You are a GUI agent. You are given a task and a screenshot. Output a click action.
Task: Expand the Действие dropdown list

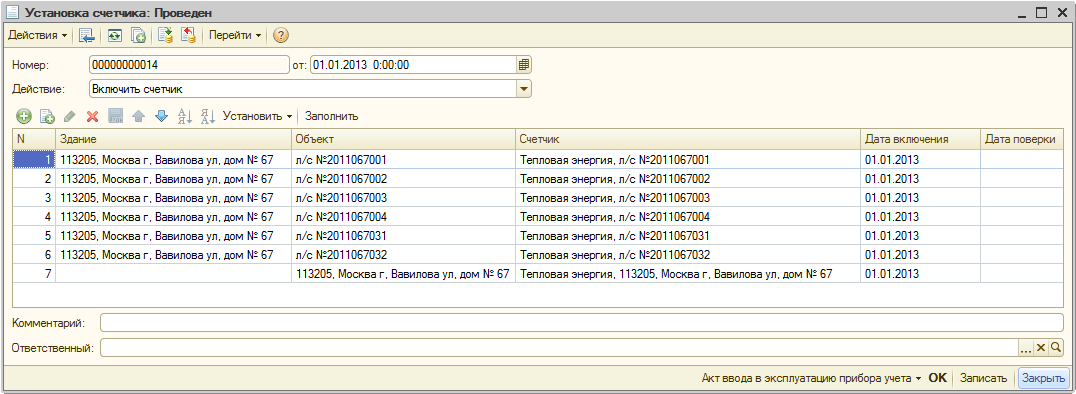524,89
